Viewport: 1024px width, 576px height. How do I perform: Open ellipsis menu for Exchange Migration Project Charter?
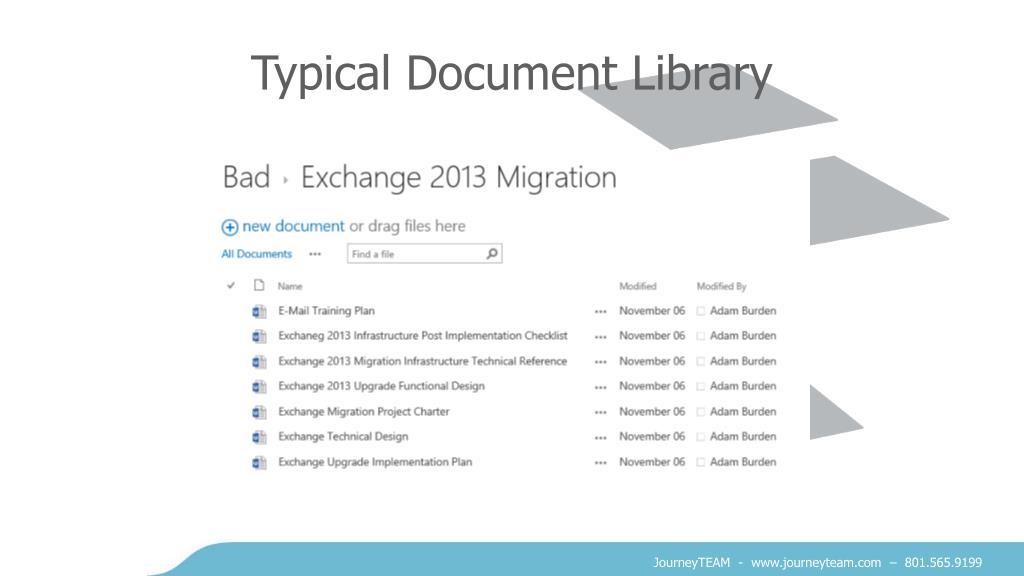coord(601,413)
